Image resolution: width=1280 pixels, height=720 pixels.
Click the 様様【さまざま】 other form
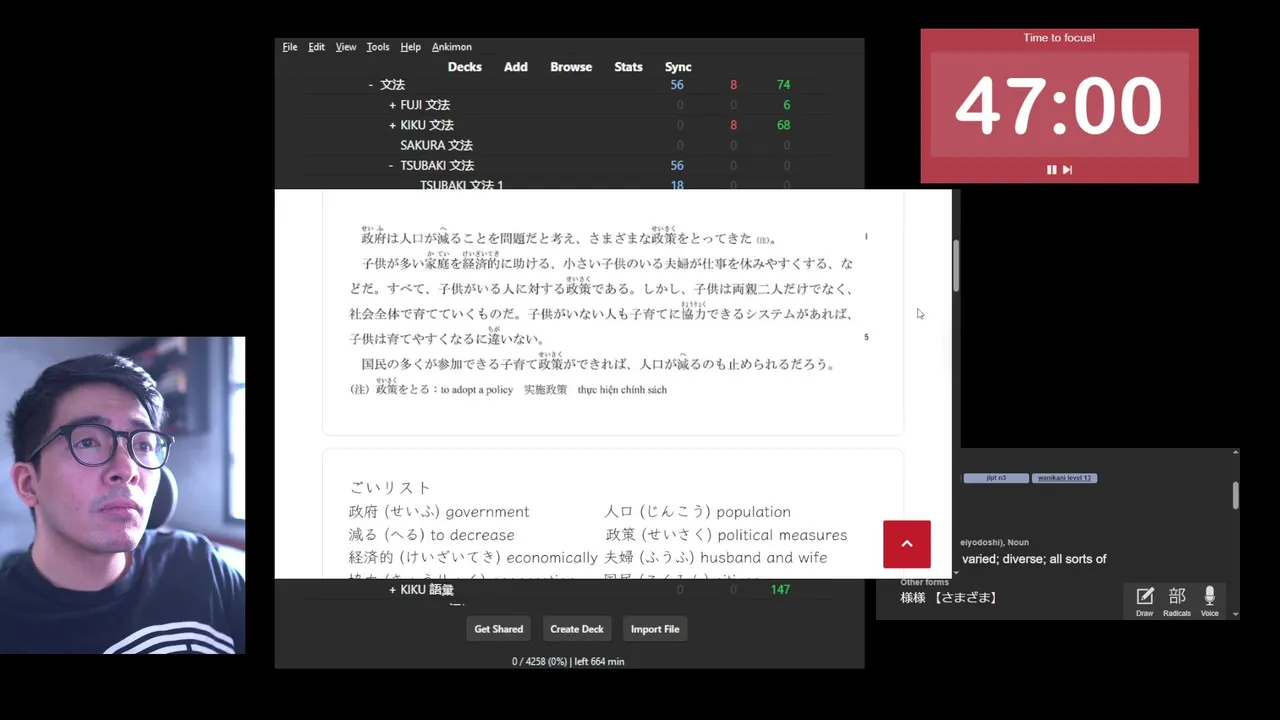point(948,598)
